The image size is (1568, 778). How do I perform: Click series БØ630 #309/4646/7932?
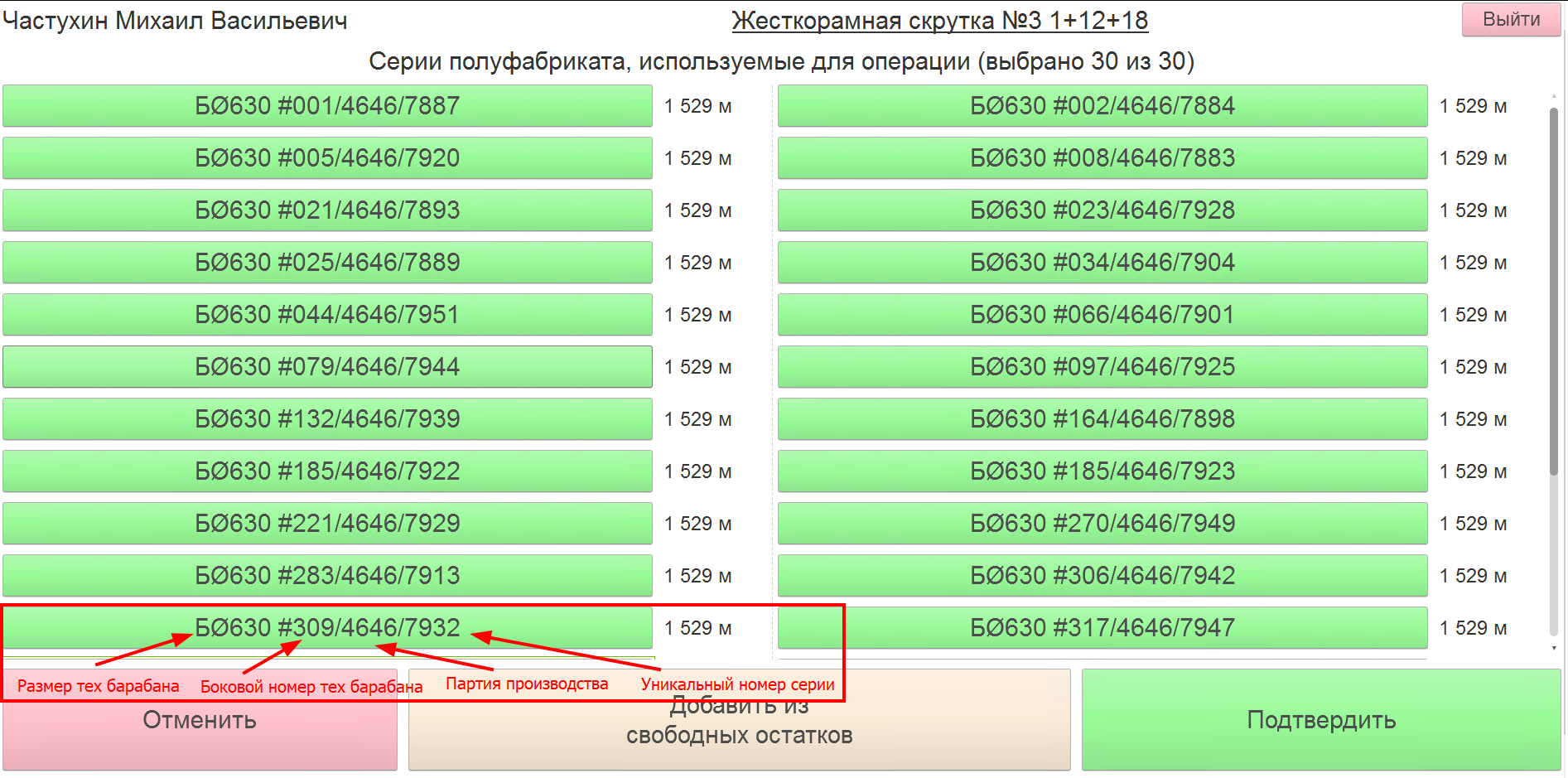(327, 627)
